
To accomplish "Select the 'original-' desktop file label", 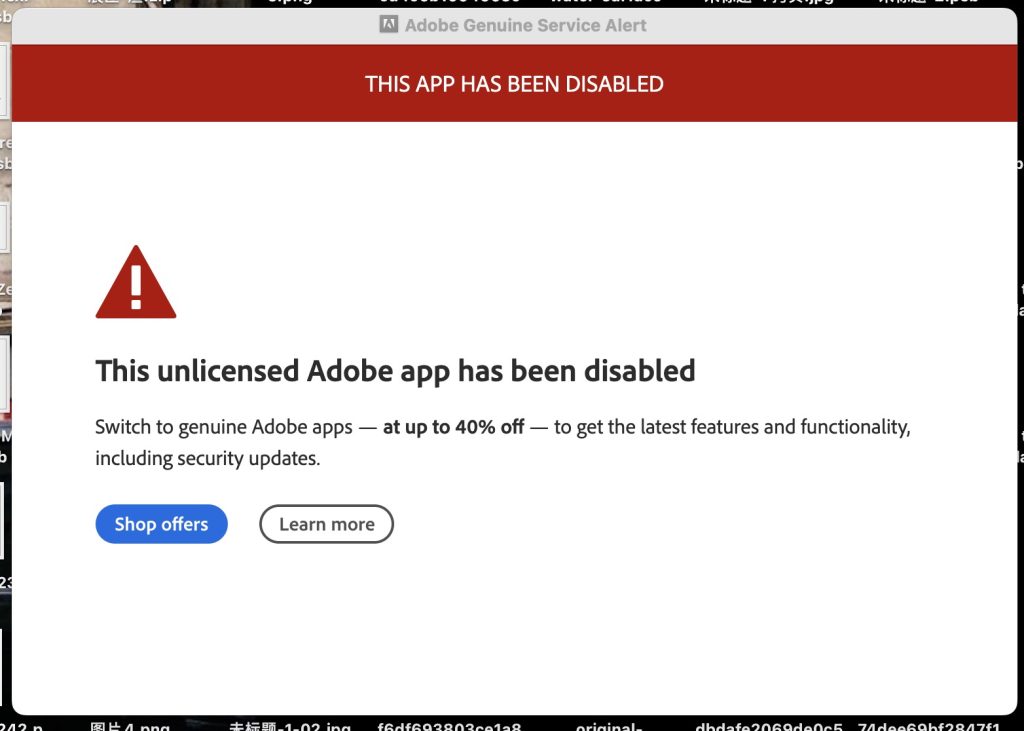I will 609,726.
